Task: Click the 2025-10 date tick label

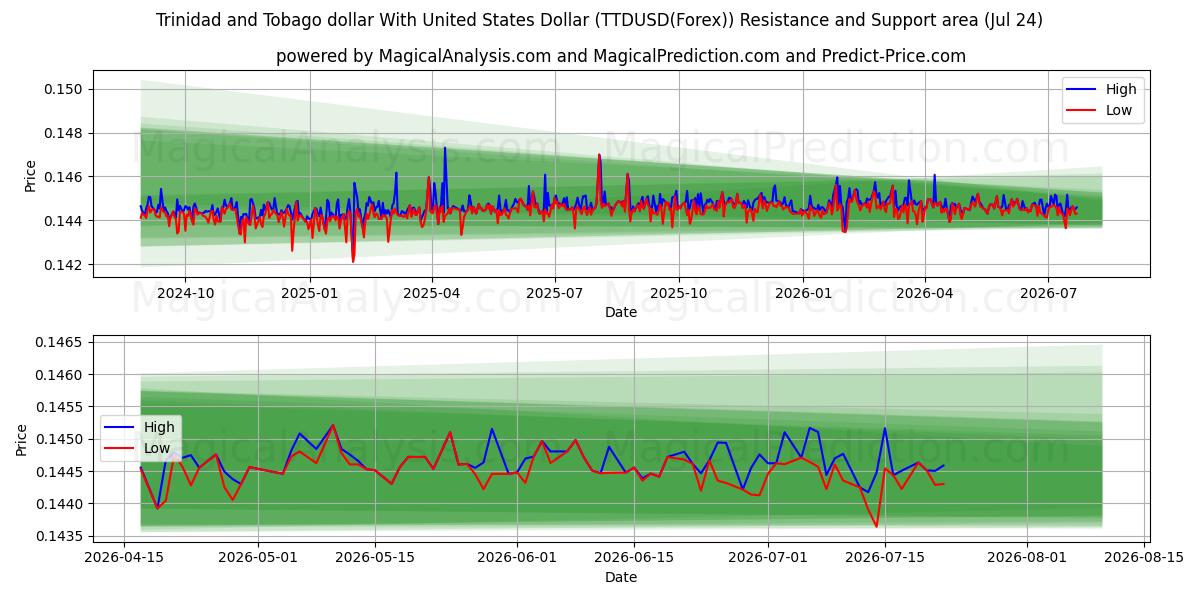Action: (x=678, y=295)
